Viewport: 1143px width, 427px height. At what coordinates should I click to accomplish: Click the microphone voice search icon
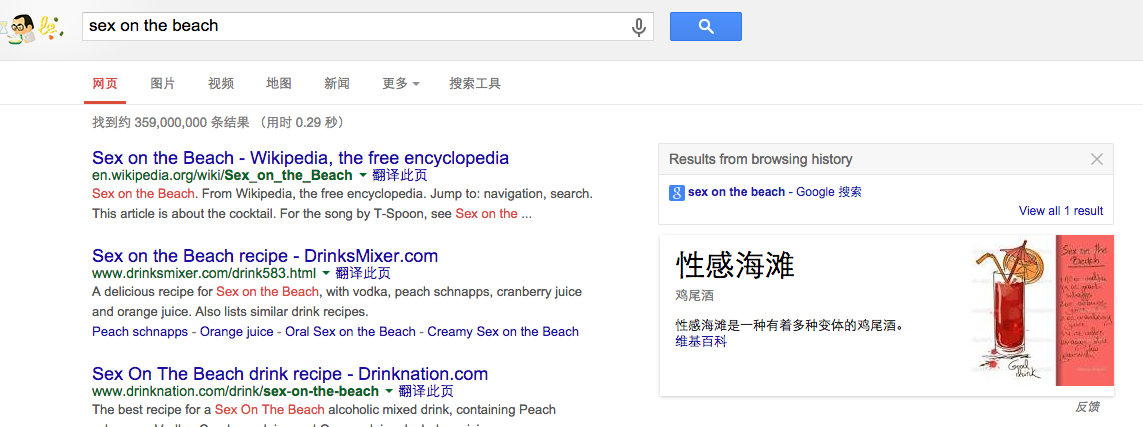639,27
